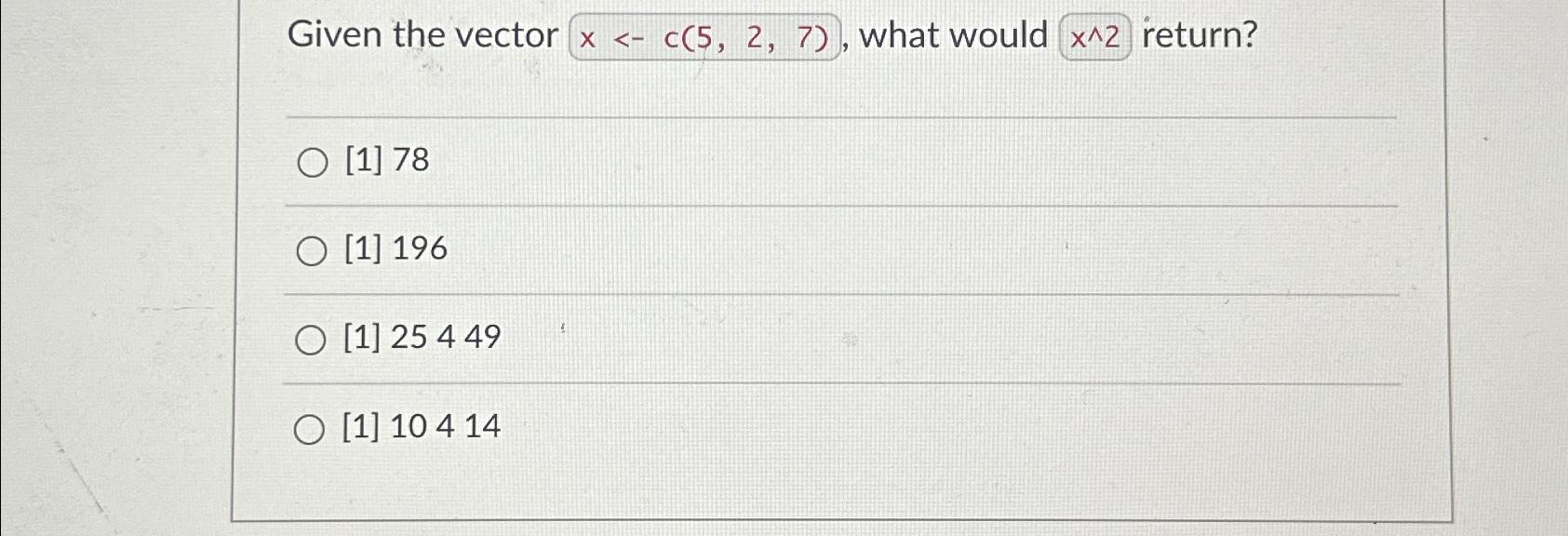The width and height of the screenshot is (1568, 536).
Task: Select the radio button for answer [1] 25 4 49
Action: click(312, 339)
